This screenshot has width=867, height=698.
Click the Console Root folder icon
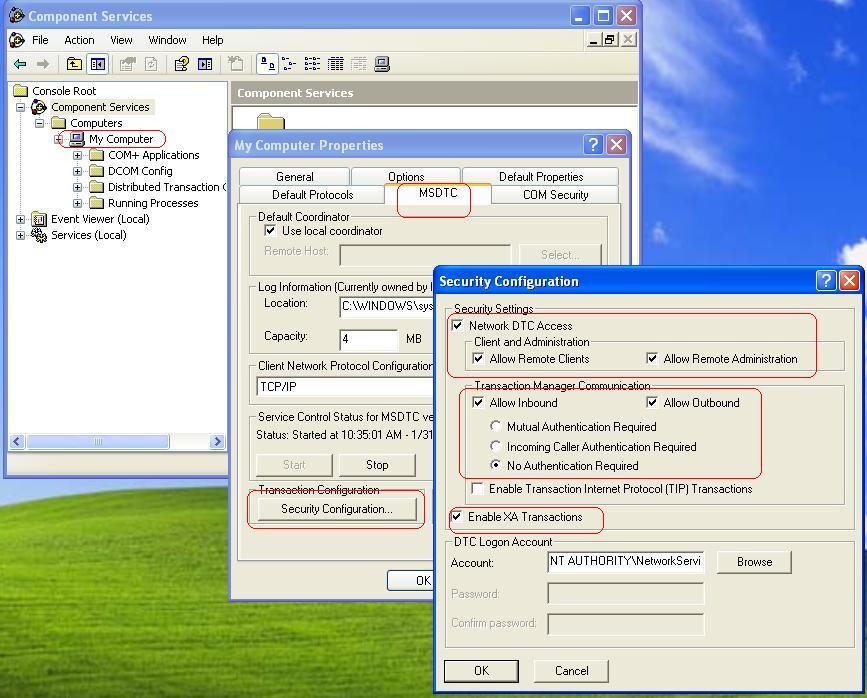click(20, 90)
